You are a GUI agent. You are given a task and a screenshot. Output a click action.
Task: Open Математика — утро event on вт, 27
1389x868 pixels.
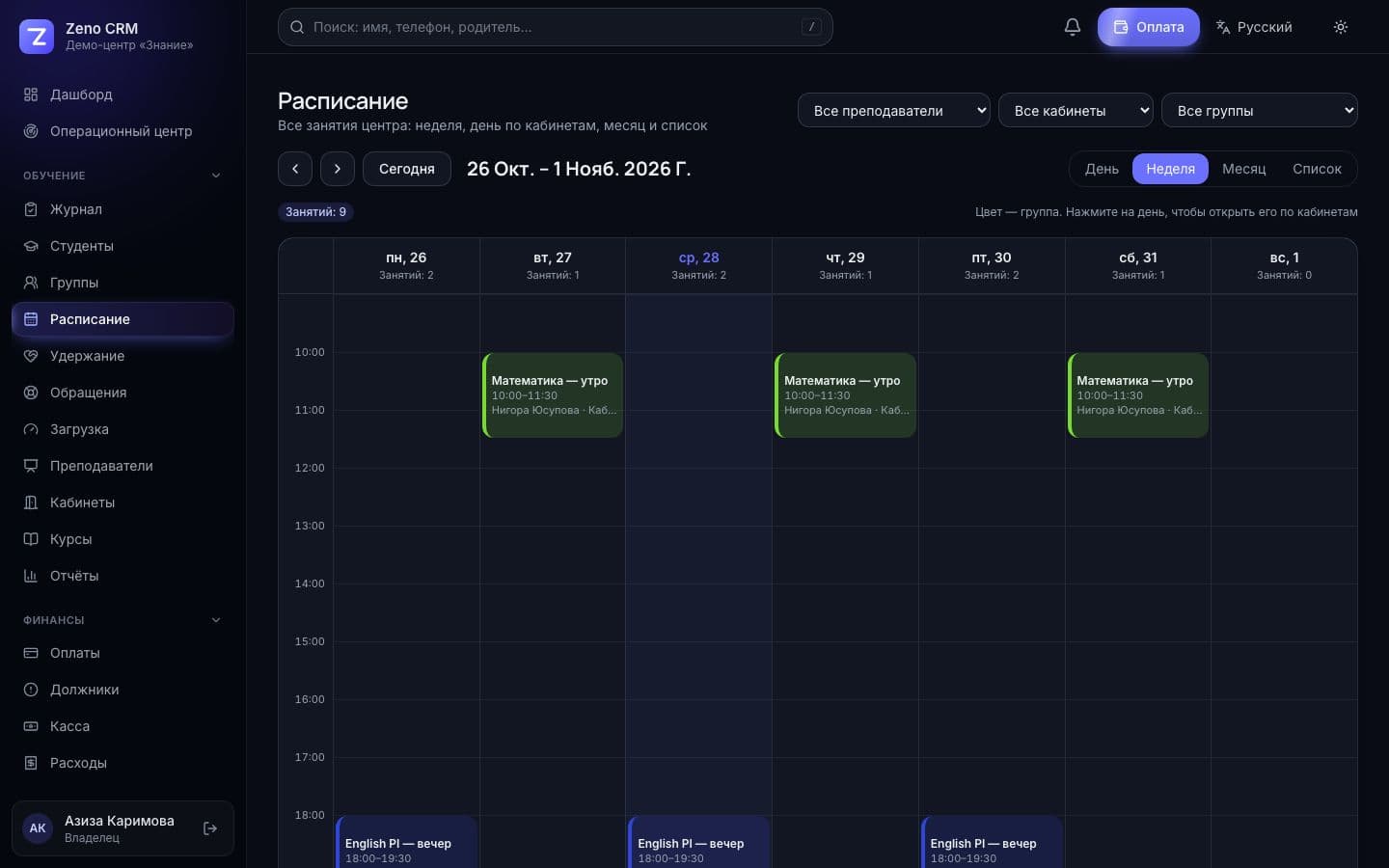tap(553, 395)
